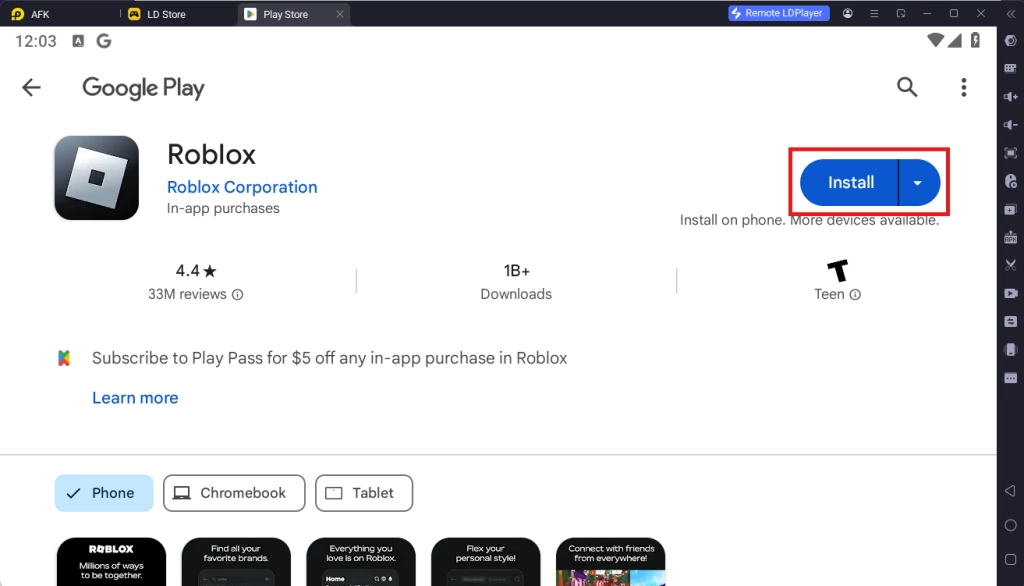Install the Roblox app
Screen dimensions: 1024x586
pos(850,182)
